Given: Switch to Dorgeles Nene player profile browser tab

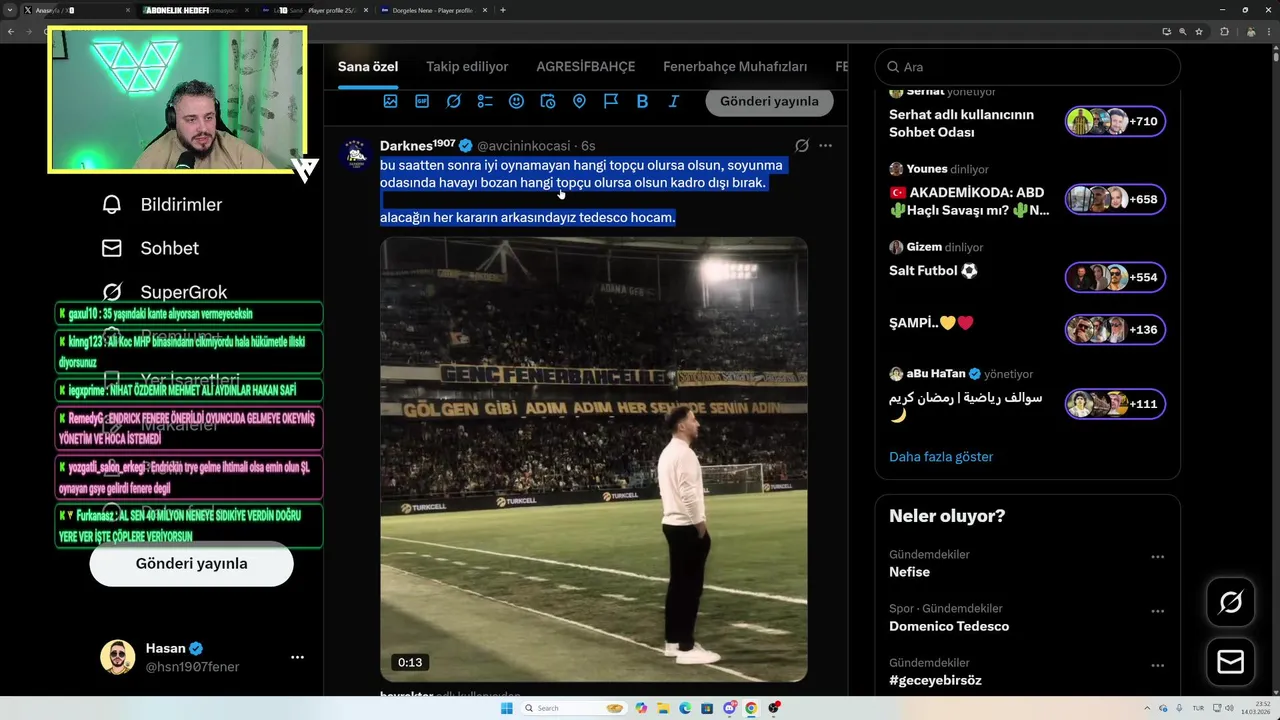Looking at the screenshot, I should pyautogui.click(x=432, y=10).
